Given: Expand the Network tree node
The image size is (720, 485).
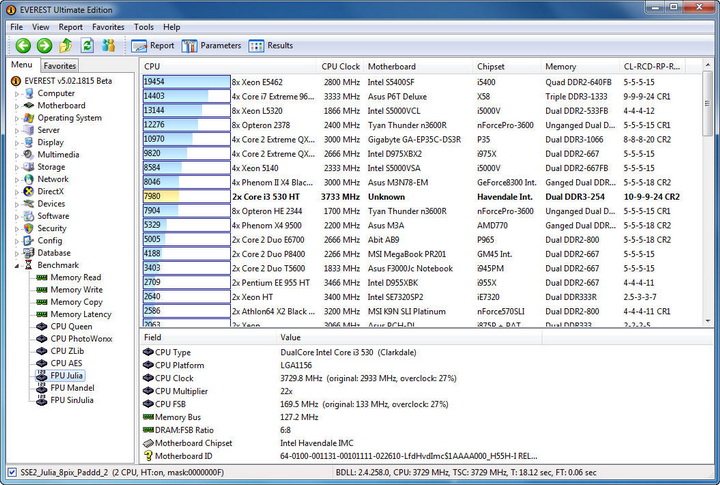Looking at the screenshot, I should (x=17, y=180).
